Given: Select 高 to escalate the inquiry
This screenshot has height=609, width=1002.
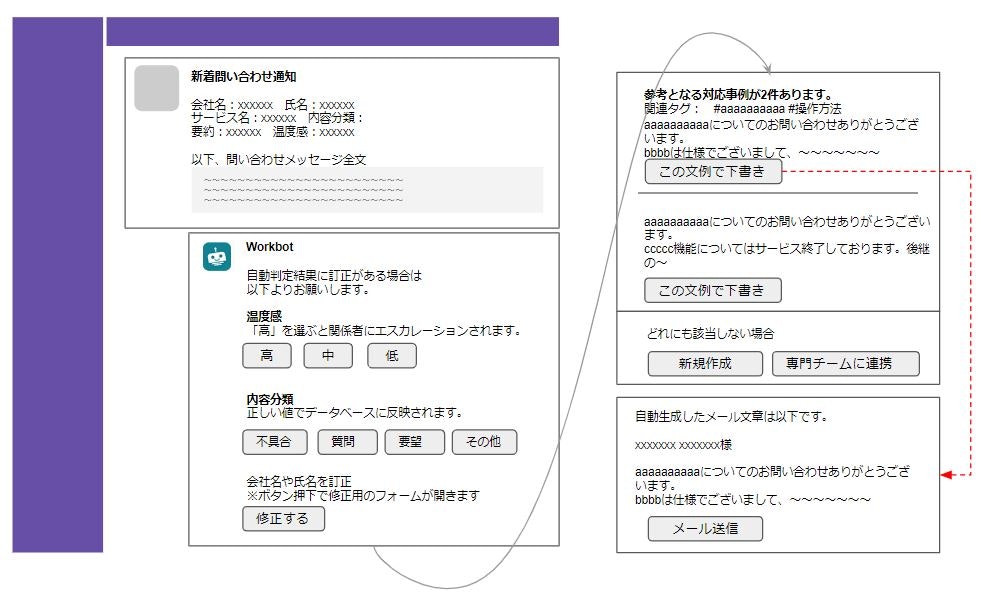Looking at the screenshot, I should point(266,355).
